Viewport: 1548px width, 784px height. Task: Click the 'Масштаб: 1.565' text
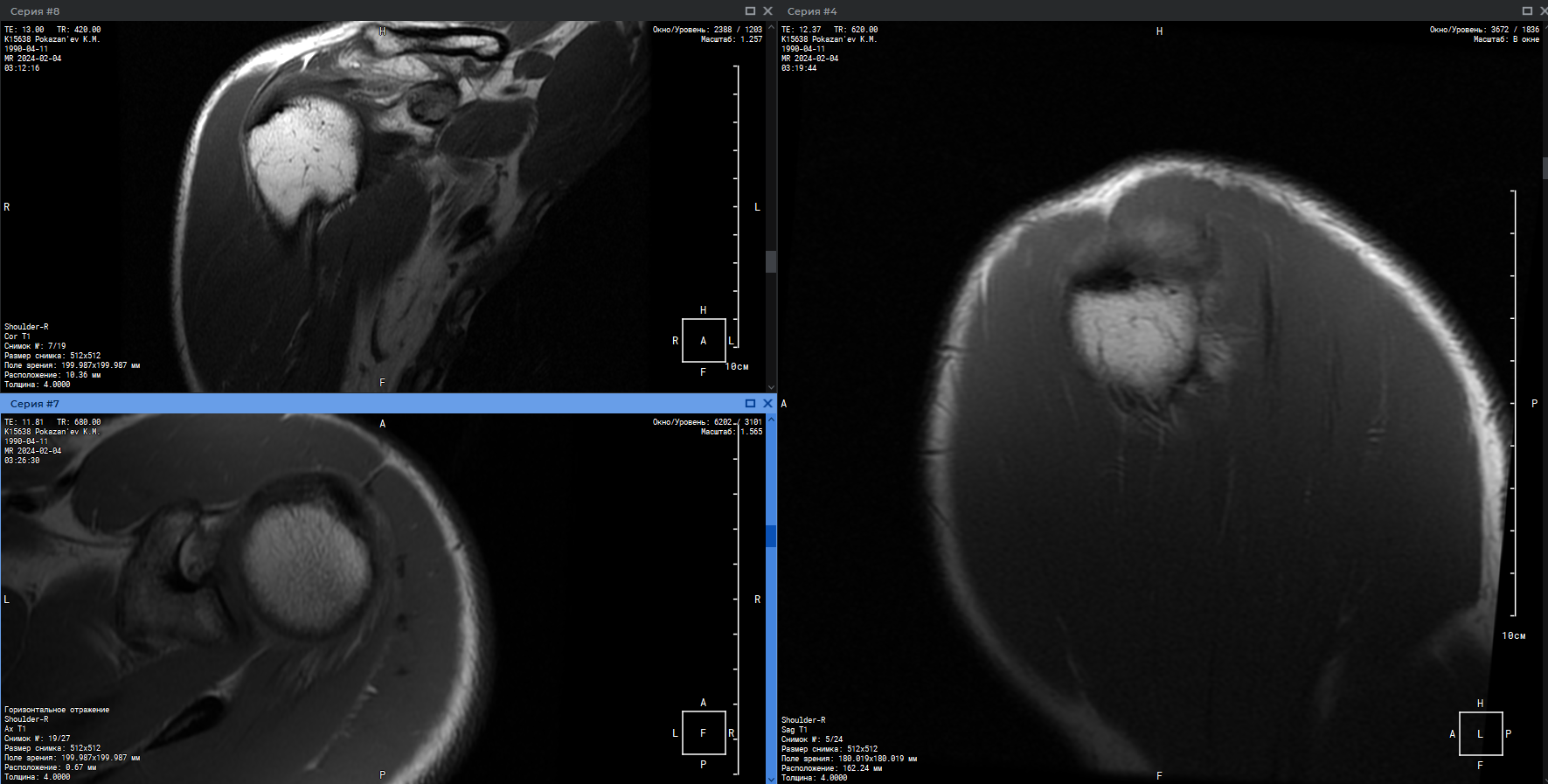click(732, 432)
